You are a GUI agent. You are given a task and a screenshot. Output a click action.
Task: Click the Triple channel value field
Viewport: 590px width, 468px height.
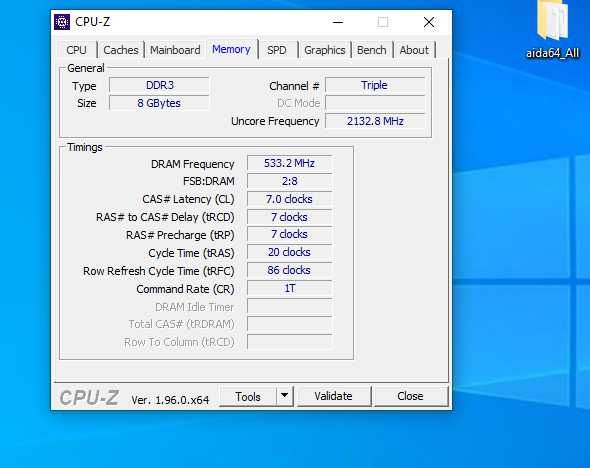coord(375,85)
